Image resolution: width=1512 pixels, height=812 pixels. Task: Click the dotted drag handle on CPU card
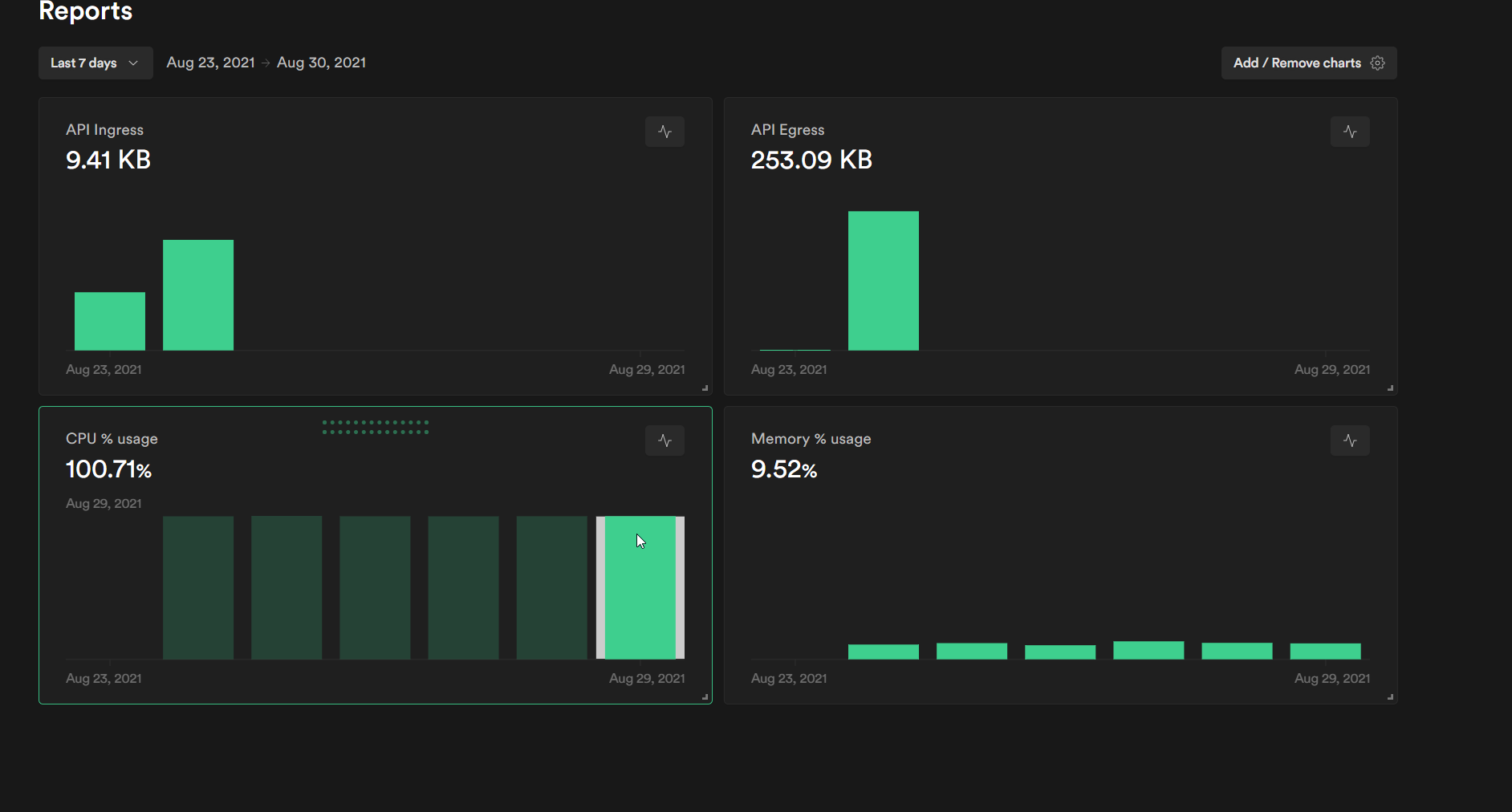coord(376,427)
